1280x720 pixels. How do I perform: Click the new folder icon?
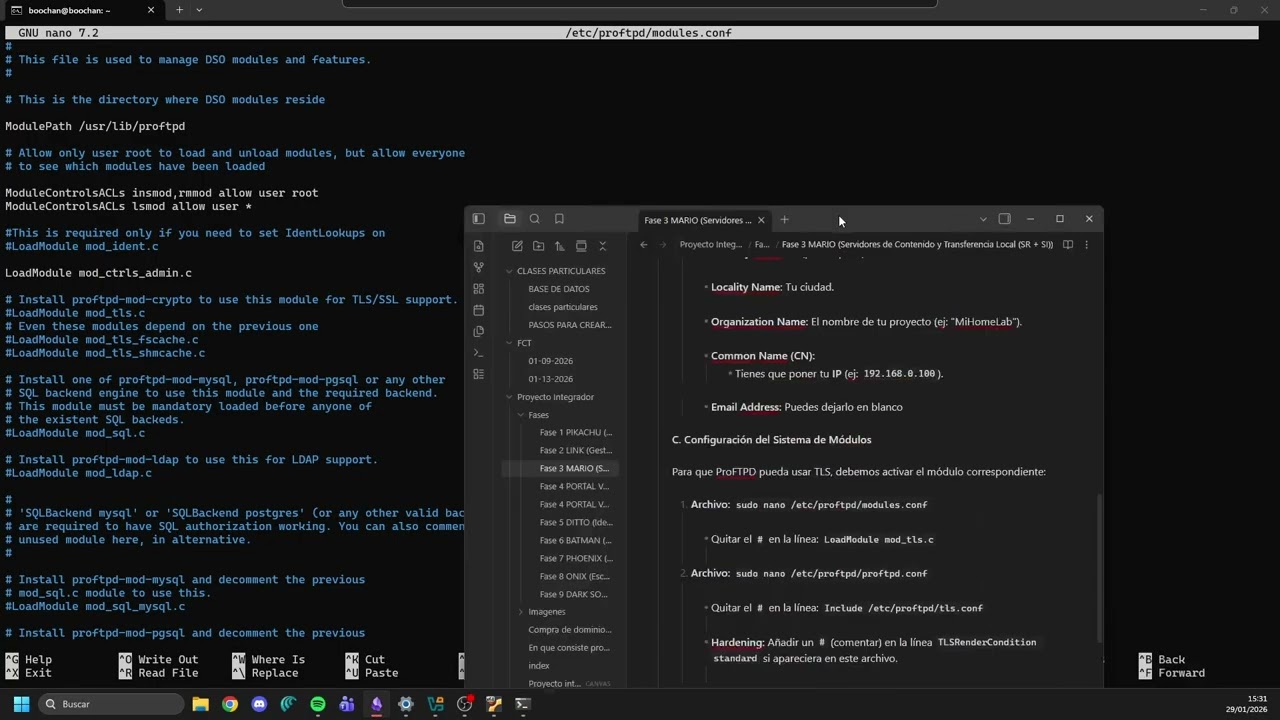538,246
